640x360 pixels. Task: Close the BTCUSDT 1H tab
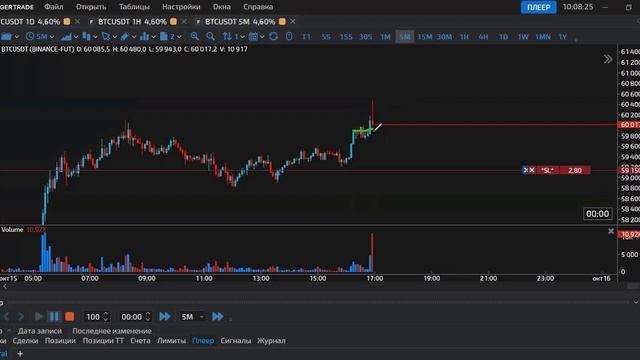pyautogui.click(x=184, y=22)
